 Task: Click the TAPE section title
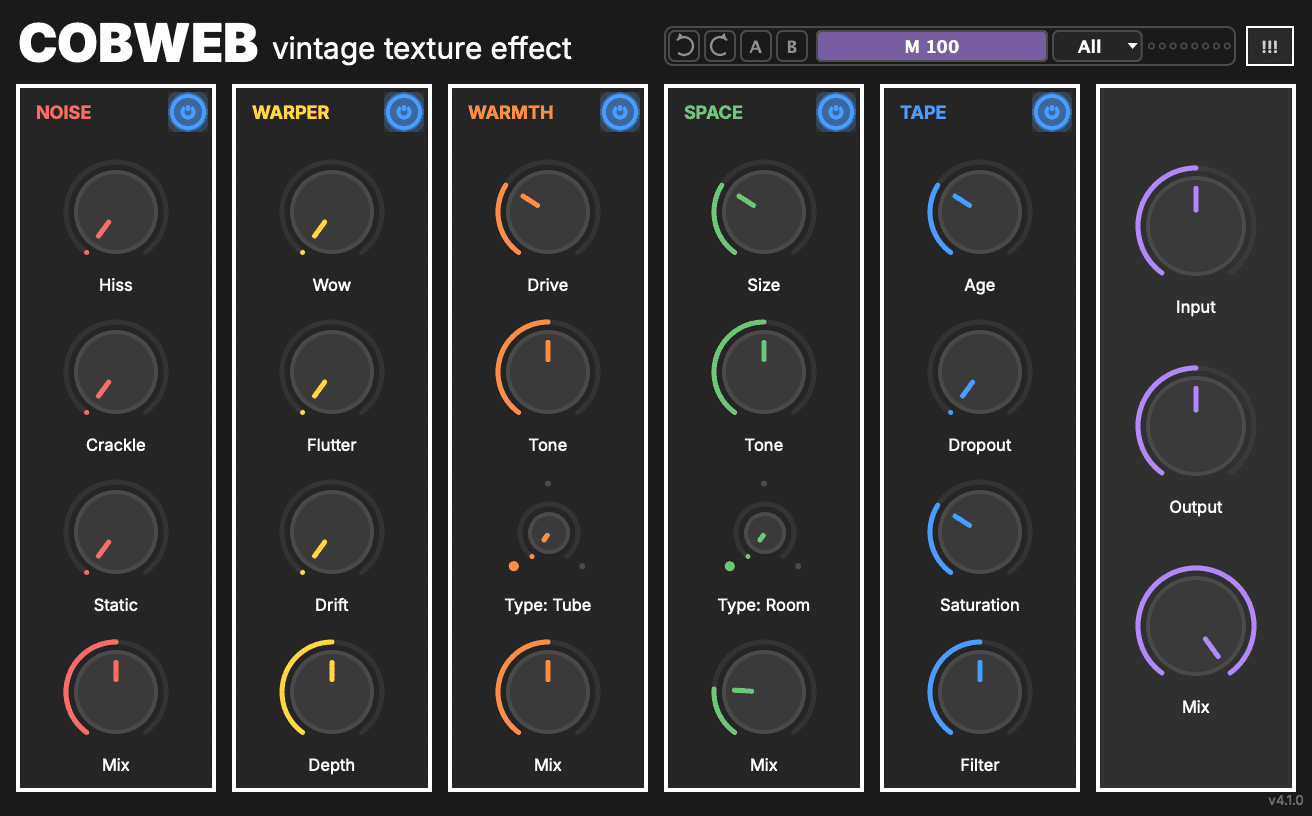coord(923,113)
